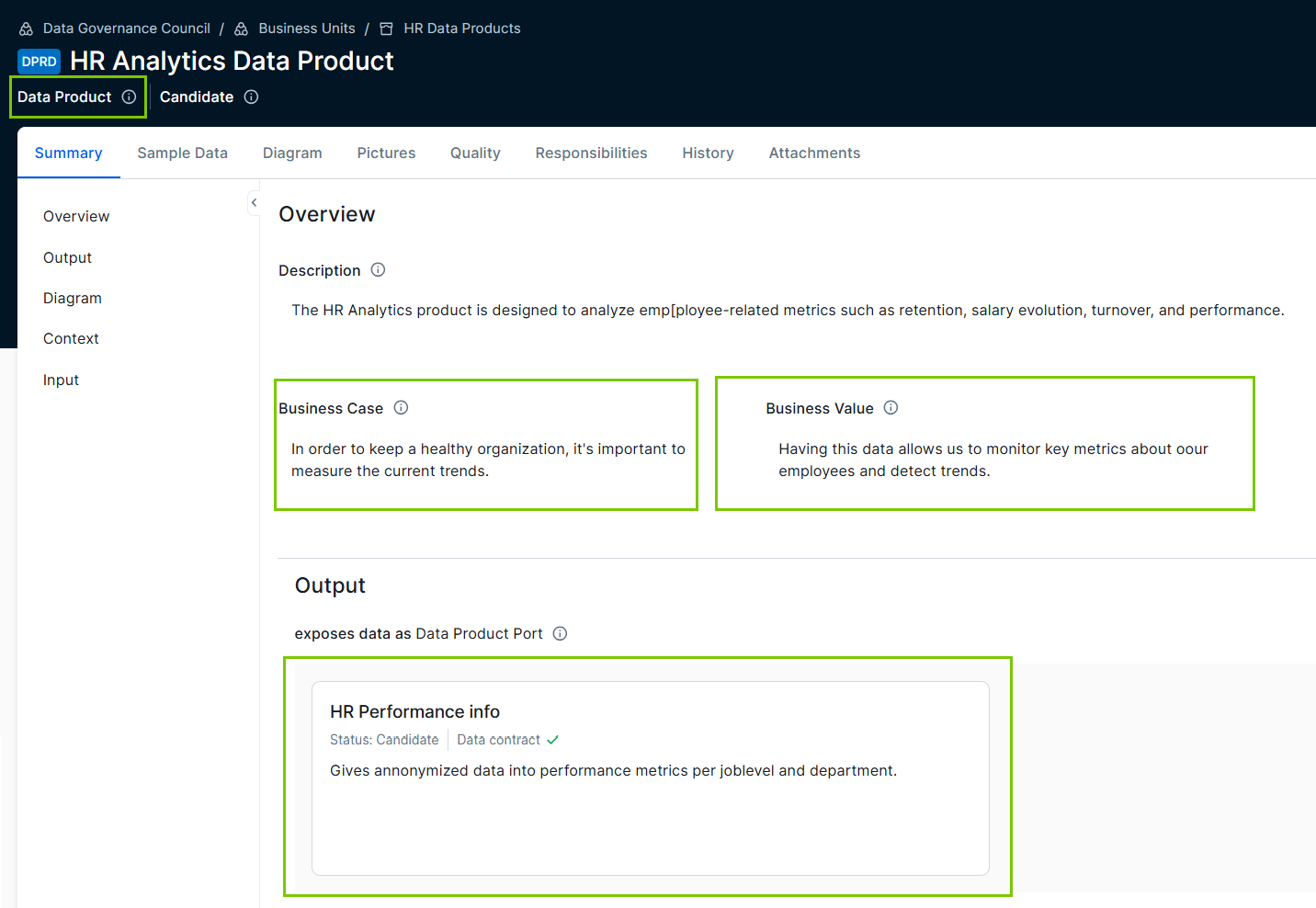The height and width of the screenshot is (908, 1316).
Task: Open the Quality tab
Action: (475, 153)
